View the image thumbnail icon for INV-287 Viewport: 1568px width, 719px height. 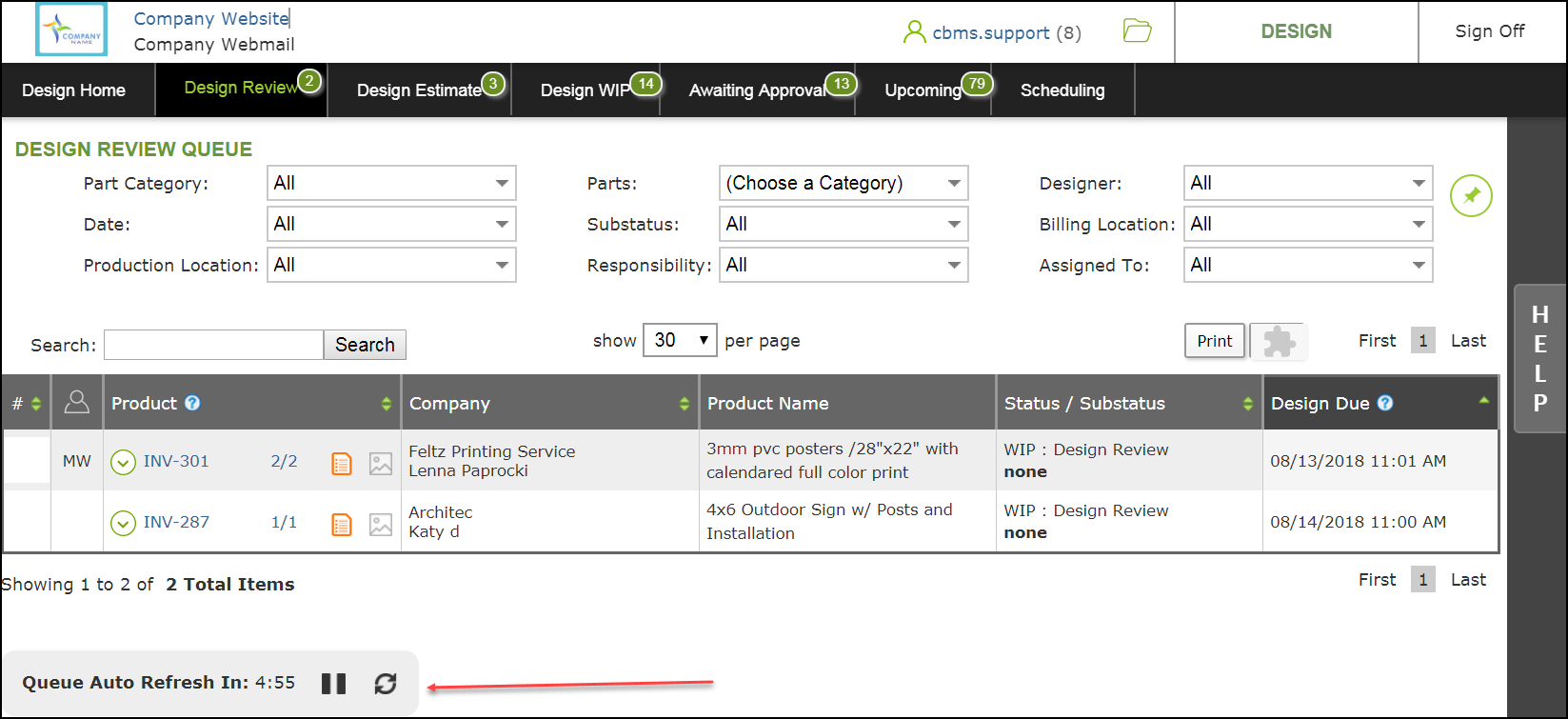[381, 525]
